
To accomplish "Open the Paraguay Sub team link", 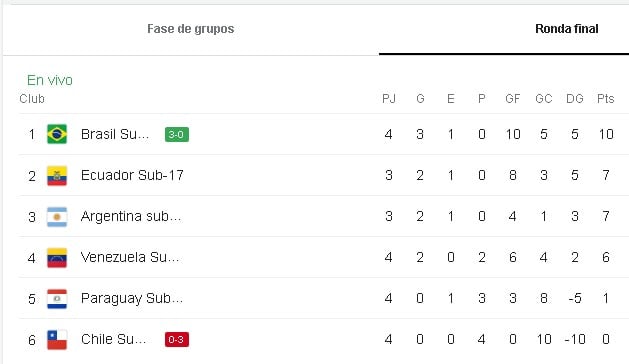I will coord(132,299).
